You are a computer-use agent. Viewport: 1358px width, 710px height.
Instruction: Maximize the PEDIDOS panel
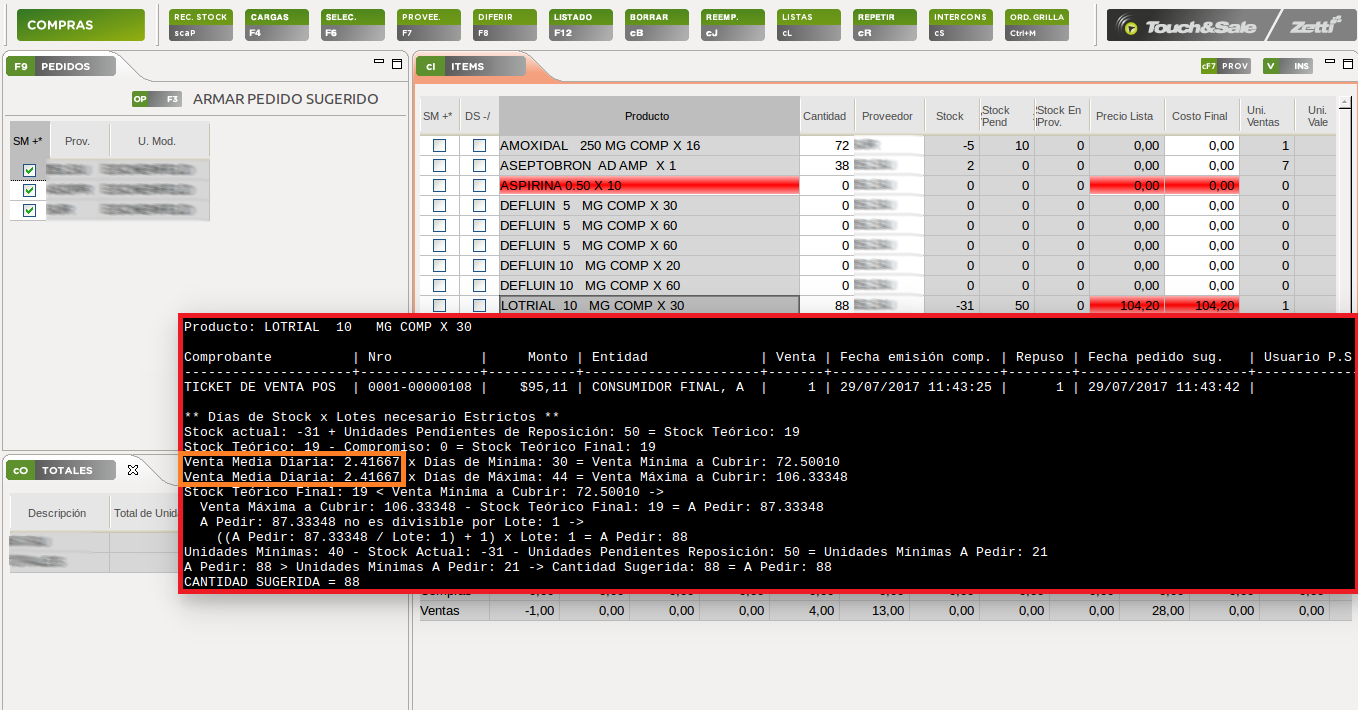(x=396, y=62)
